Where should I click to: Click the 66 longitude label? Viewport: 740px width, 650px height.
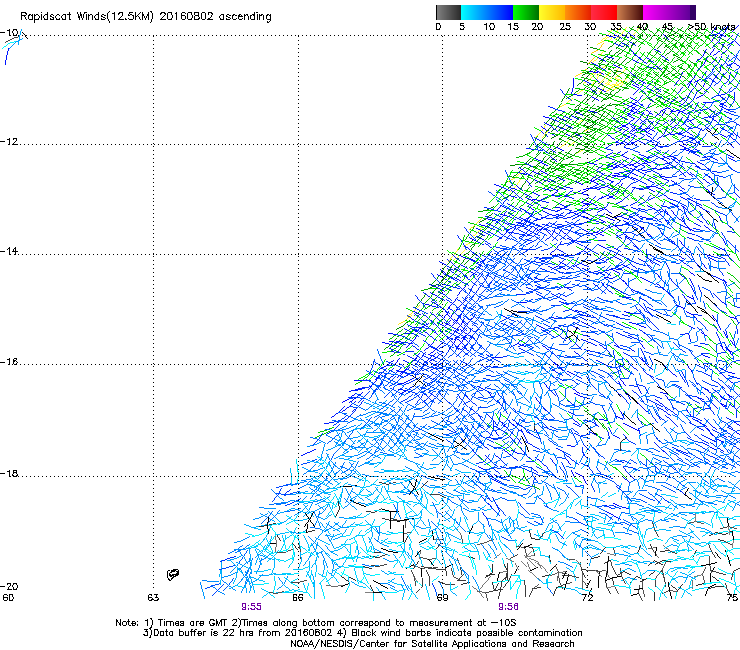(x=298, y=598)
